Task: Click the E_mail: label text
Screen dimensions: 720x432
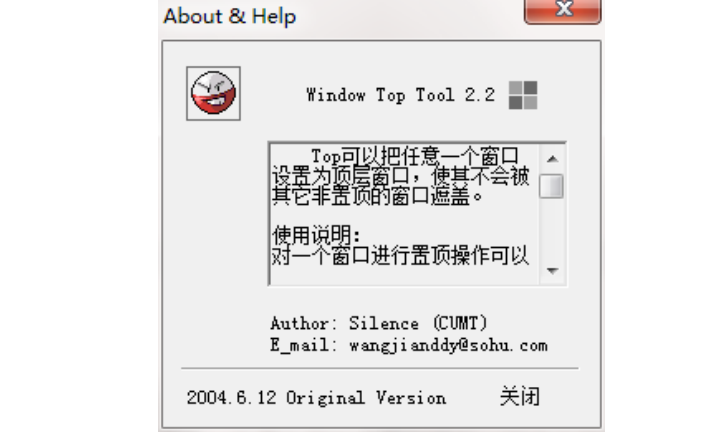Action: tap(300, 346)
